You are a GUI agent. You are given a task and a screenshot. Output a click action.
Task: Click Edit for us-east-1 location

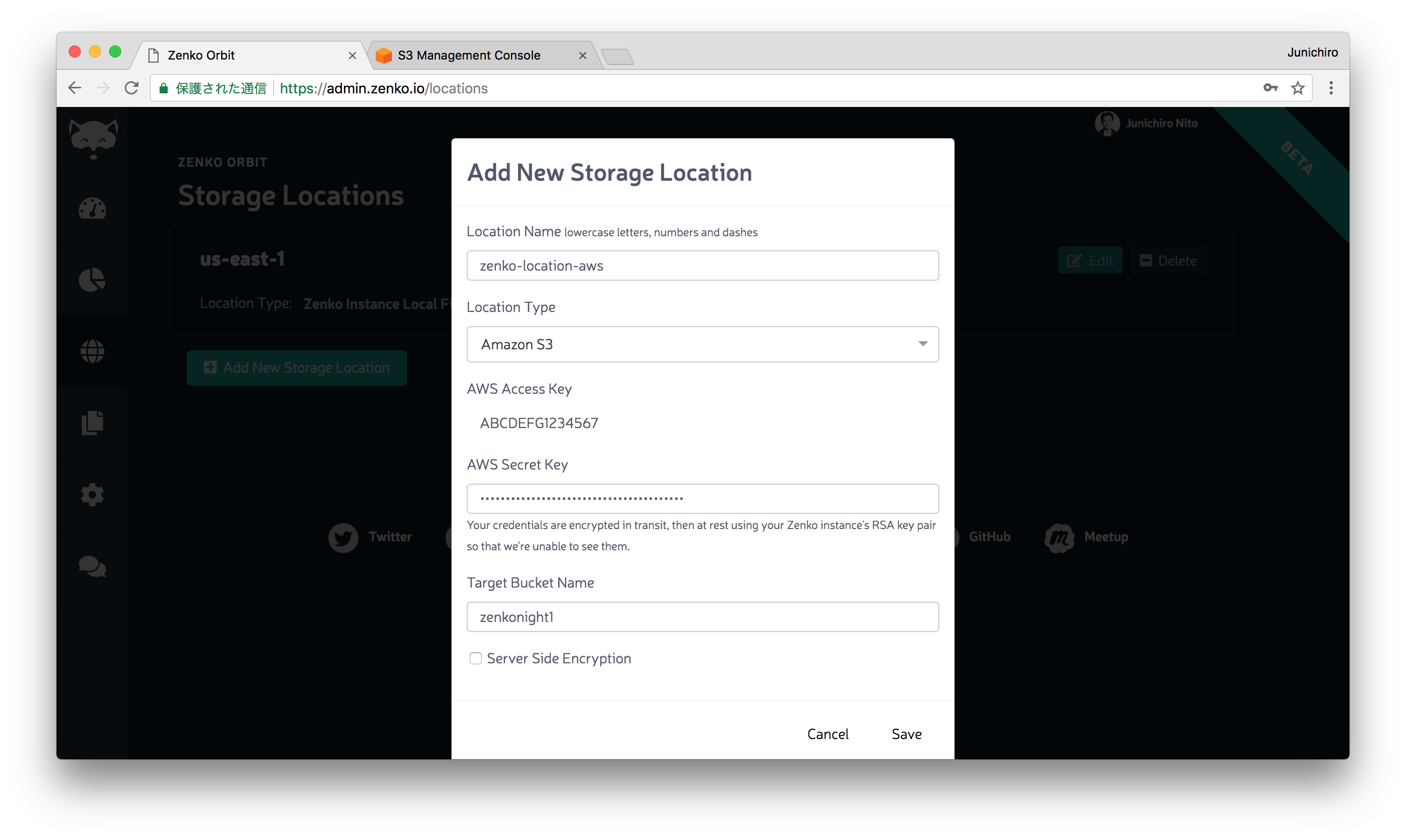[1090, 261]
